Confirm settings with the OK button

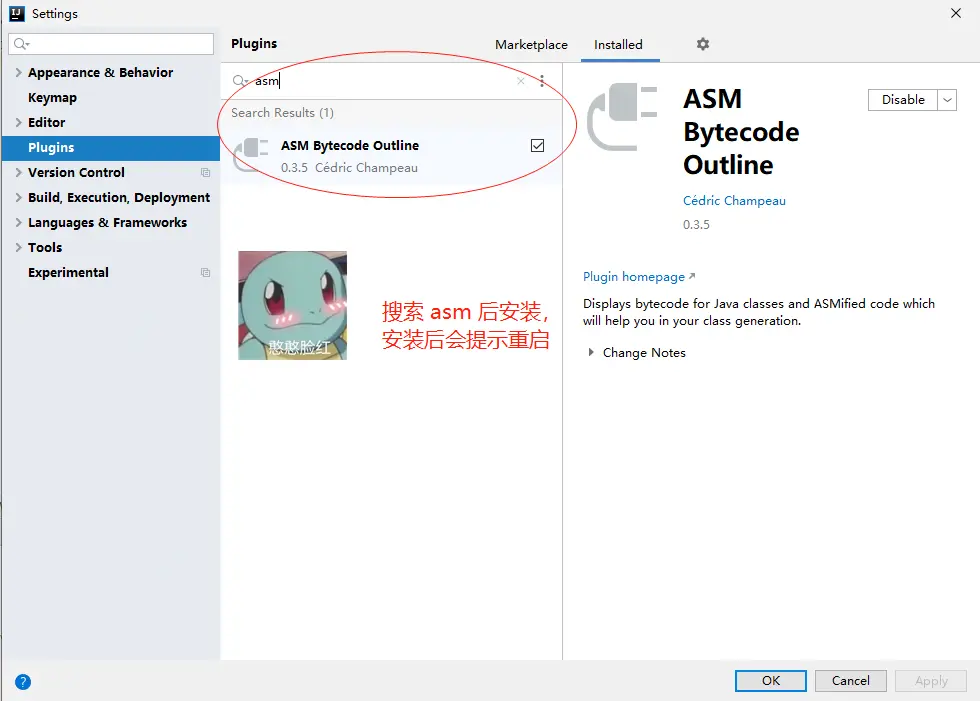(770, 680)
